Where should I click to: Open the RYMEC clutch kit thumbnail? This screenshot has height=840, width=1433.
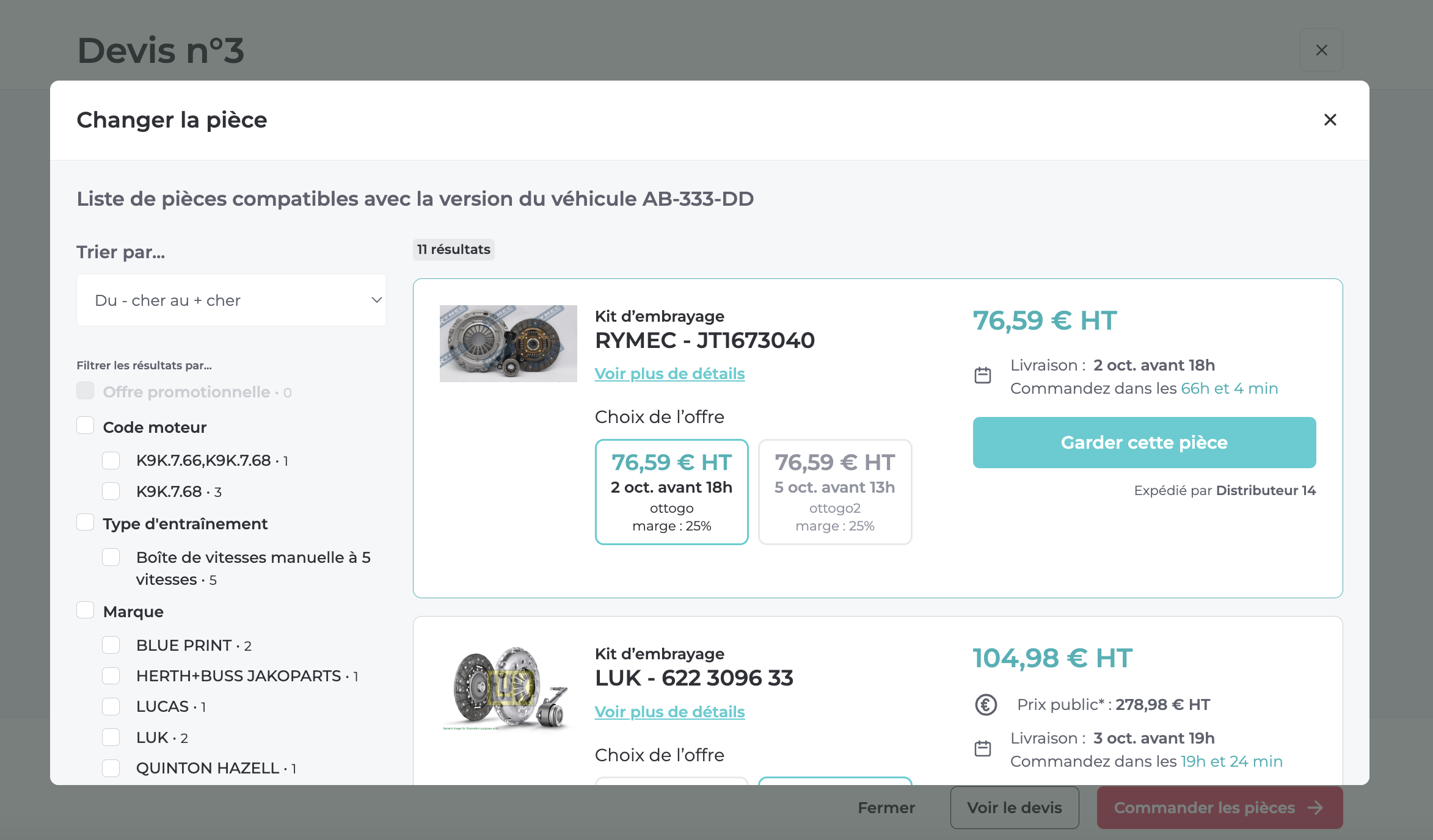click(508, 344)
